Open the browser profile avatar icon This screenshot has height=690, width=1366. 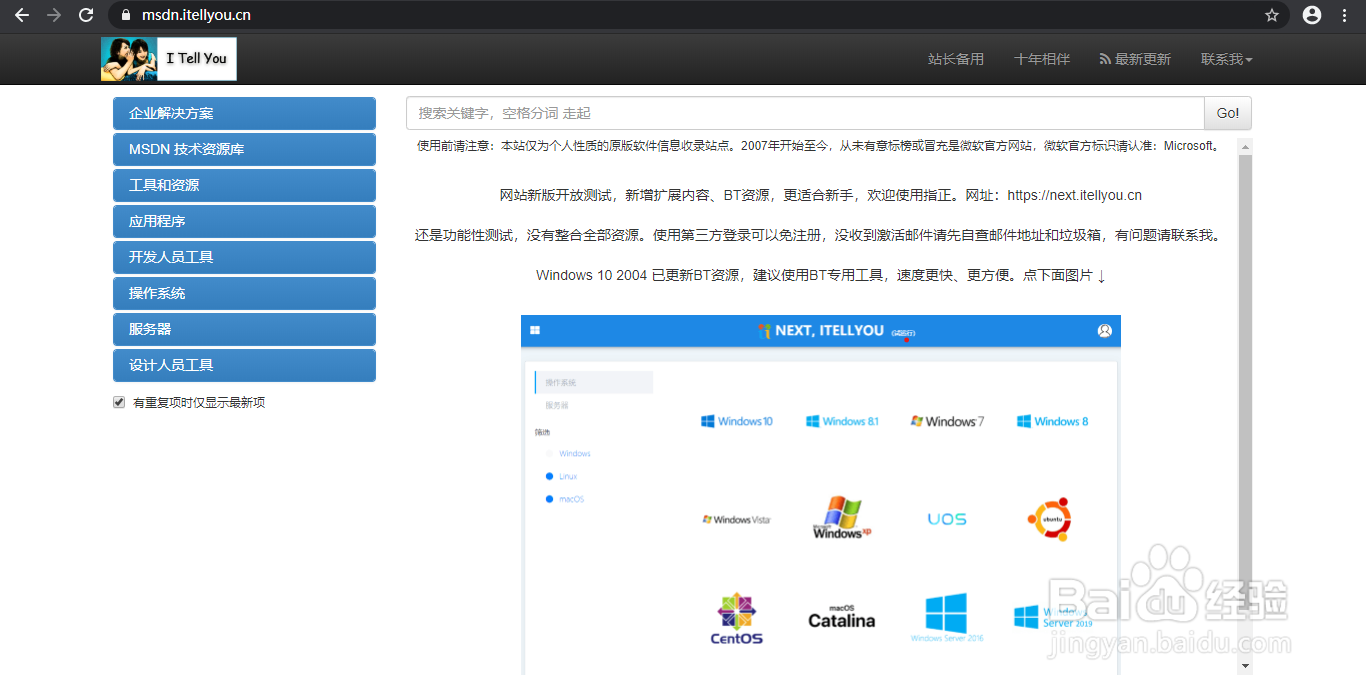[1312, 15]
